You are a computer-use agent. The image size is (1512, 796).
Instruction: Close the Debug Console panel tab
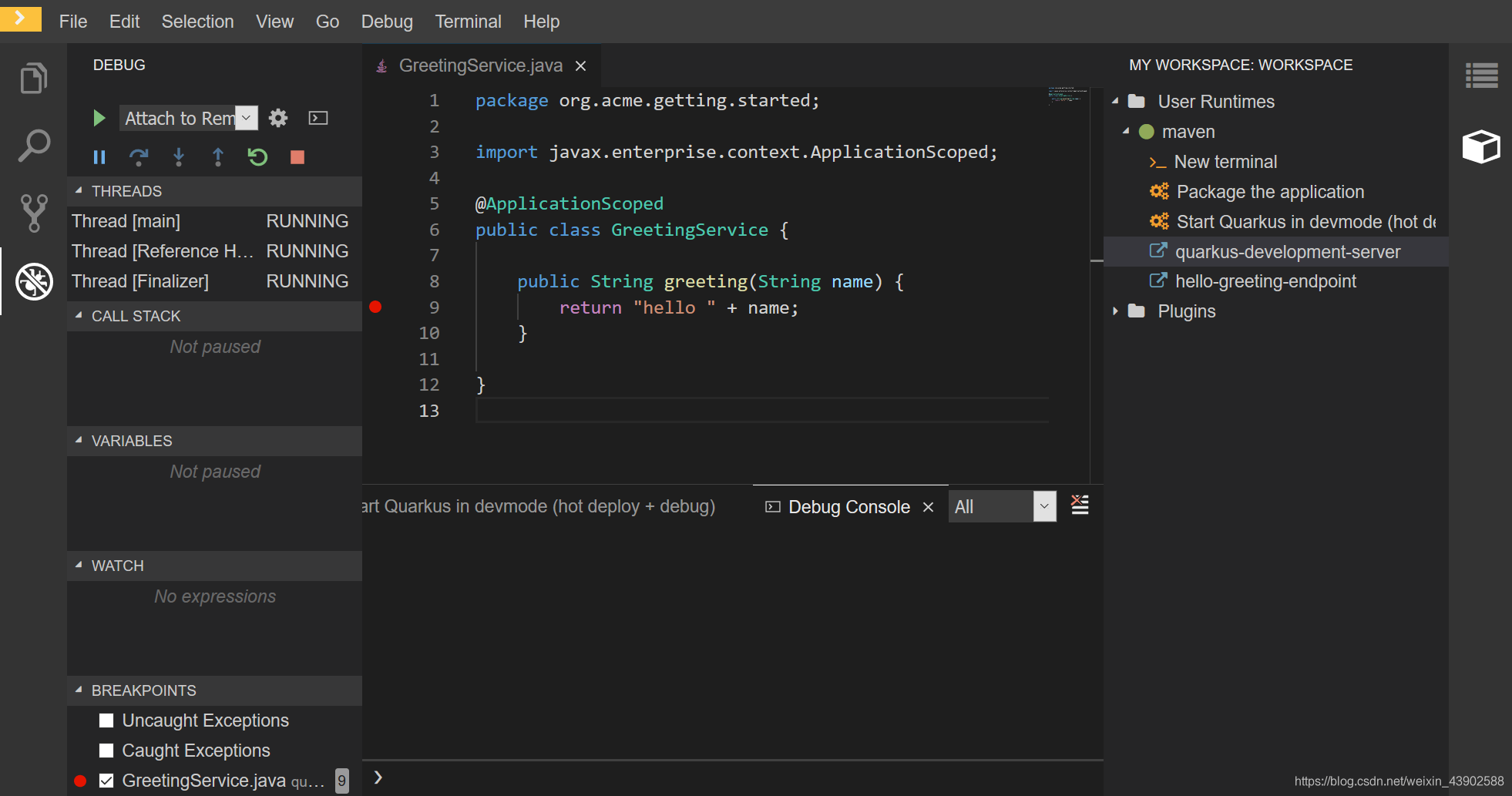pyautogui.click(x=929, y=507)
